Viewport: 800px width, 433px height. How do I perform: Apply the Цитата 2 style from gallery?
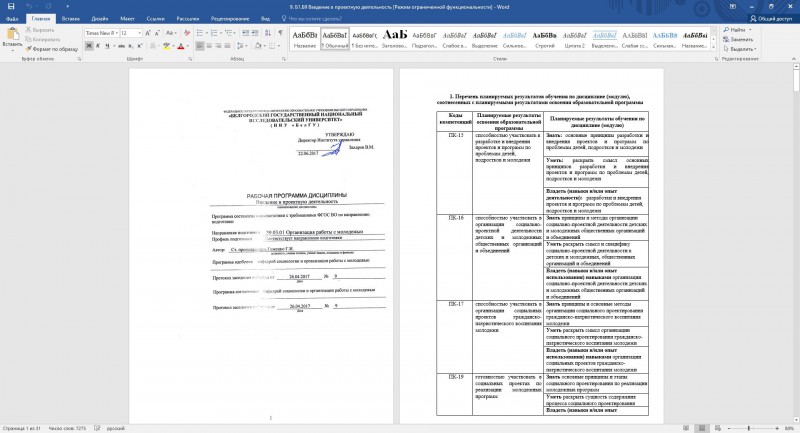(x=574, y=39)
